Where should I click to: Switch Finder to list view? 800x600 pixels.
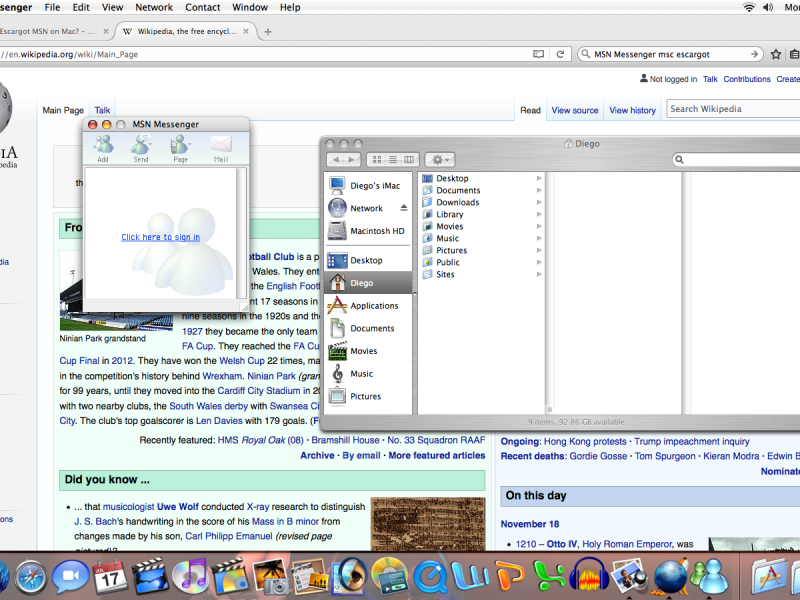[x=393, y=160]
